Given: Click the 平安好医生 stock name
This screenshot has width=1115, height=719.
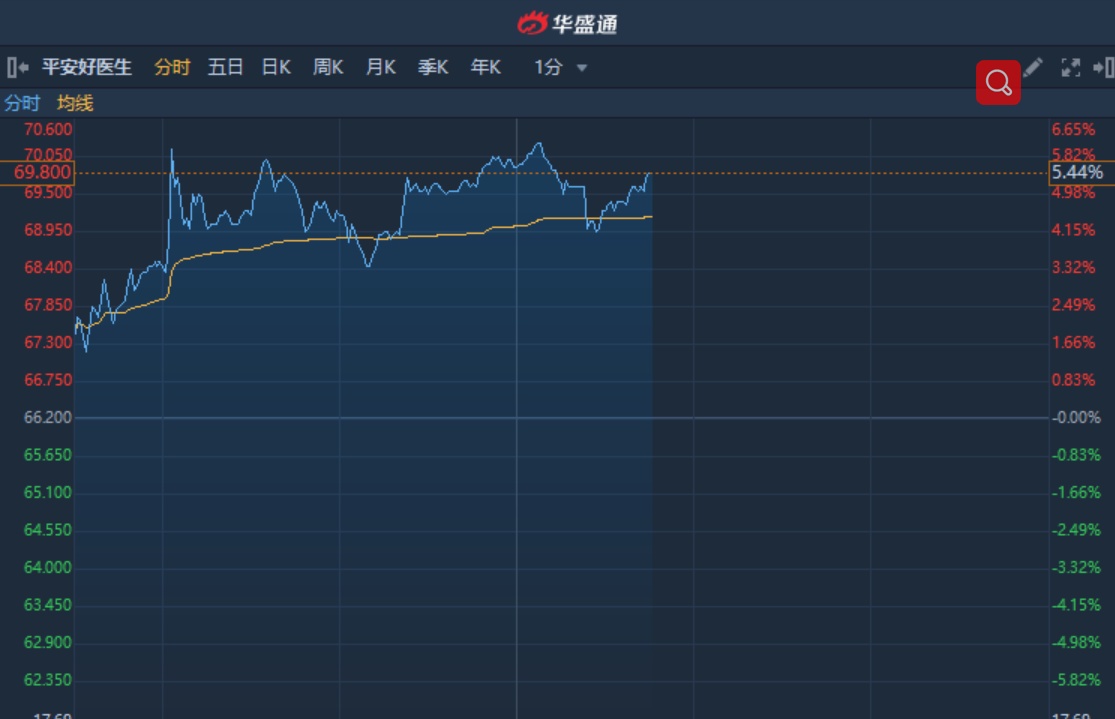Looking at the screenshot, I should 87,68.
